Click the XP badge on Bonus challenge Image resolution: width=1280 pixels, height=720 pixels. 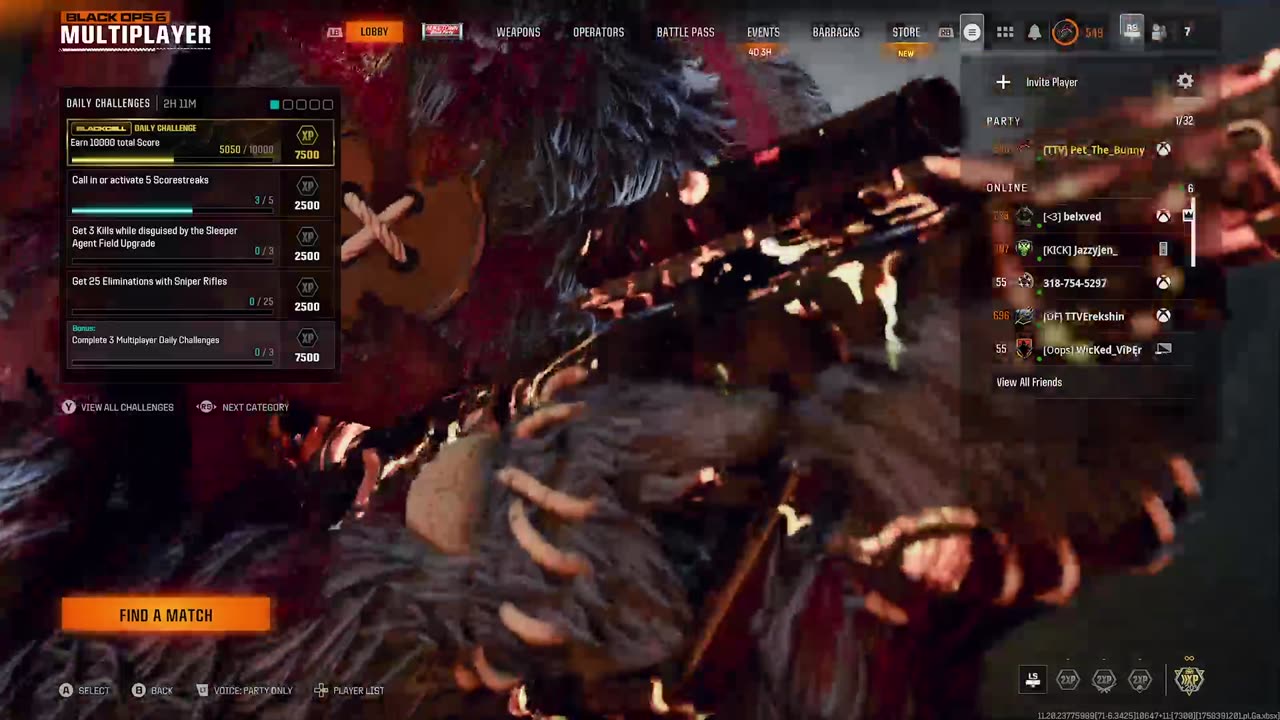(307, 338)
